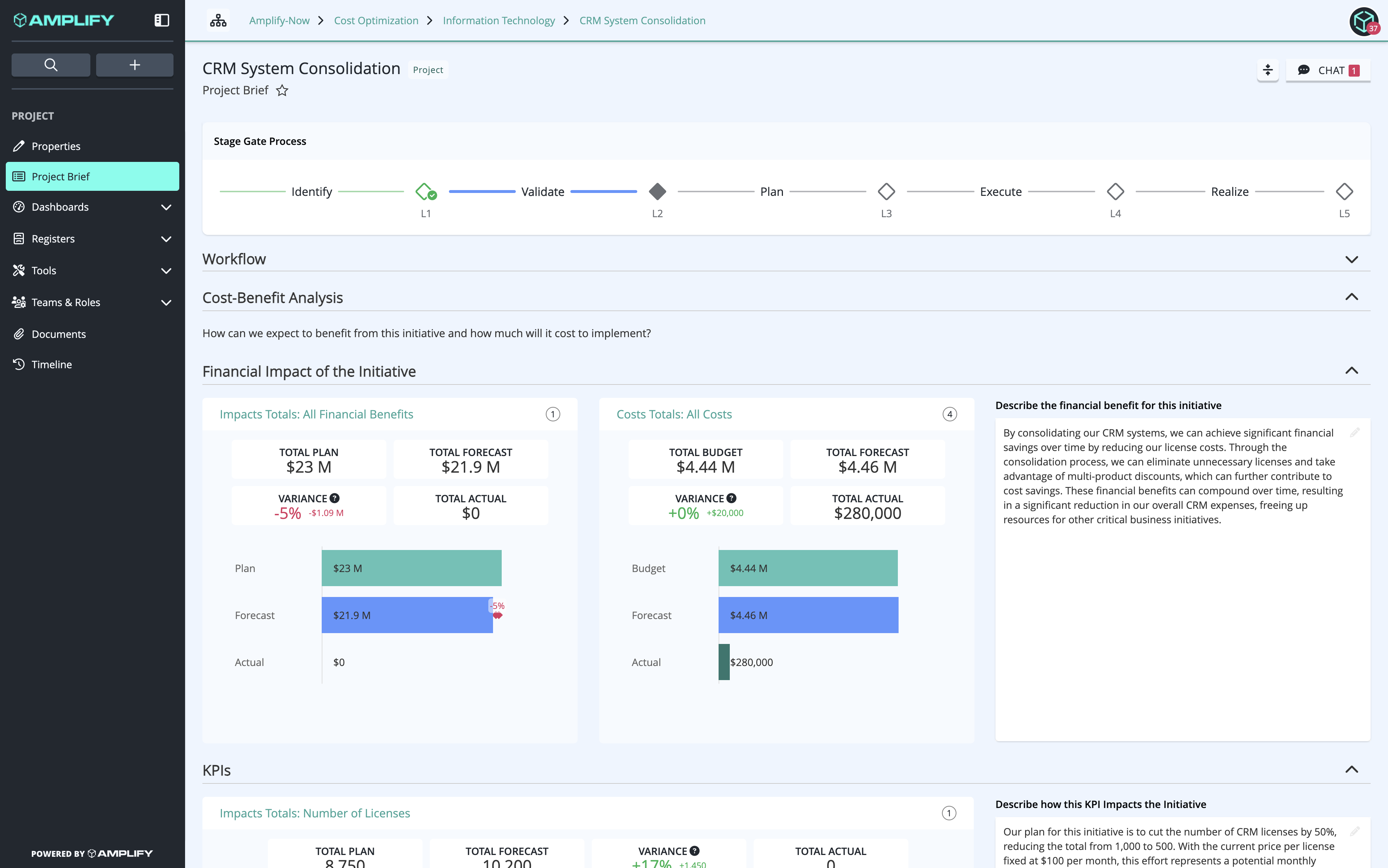Click the Registers list icon
Viewport: 1388px width, 868px height.
[19, 239]
